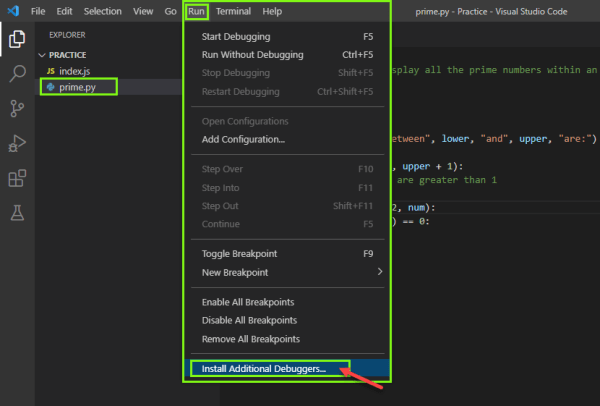Open the Explorer view icon

[x=17, y=39]
